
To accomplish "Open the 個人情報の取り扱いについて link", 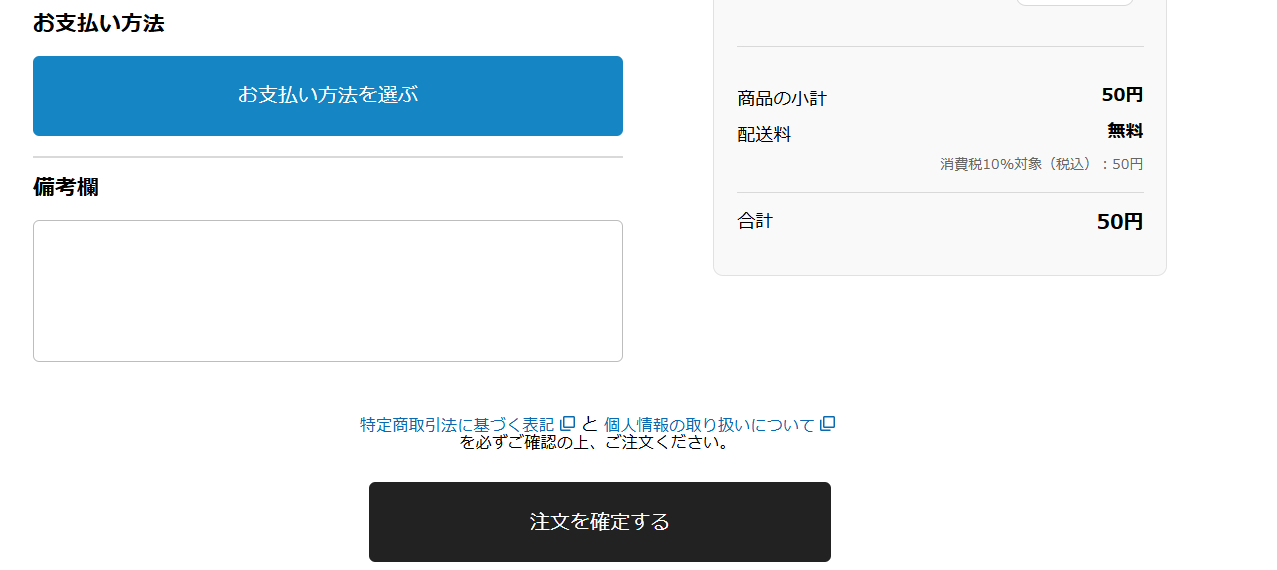I will pyautogui.click(x=709, y=425).
